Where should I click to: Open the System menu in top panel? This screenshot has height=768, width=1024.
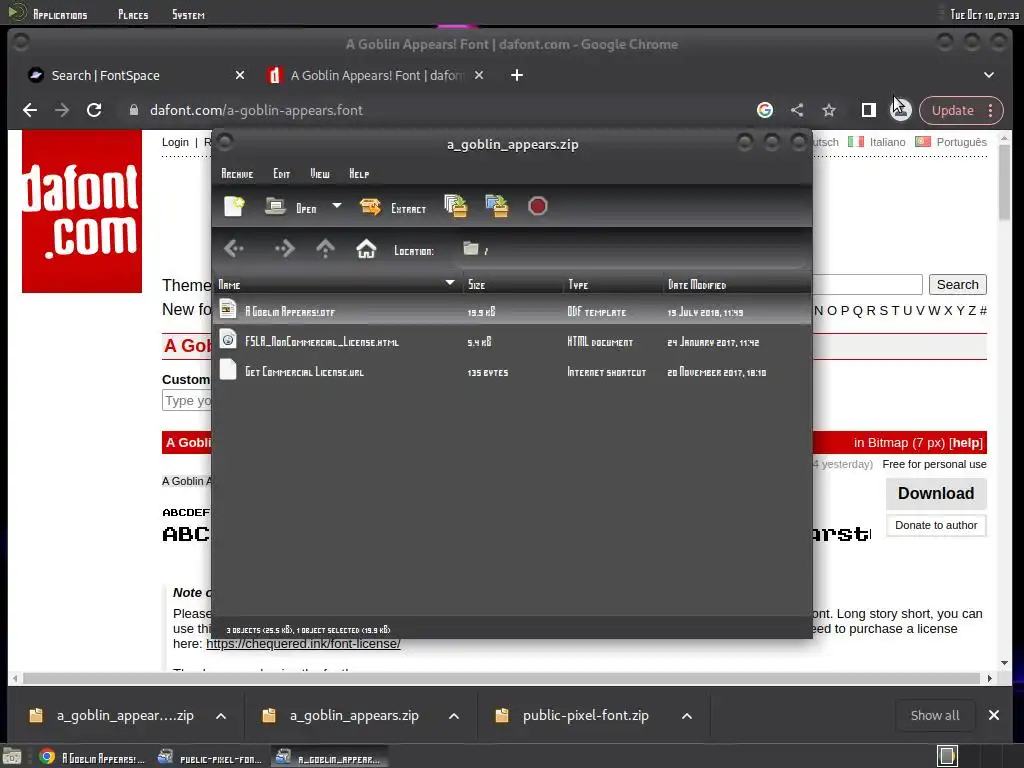tap(188, 14)
